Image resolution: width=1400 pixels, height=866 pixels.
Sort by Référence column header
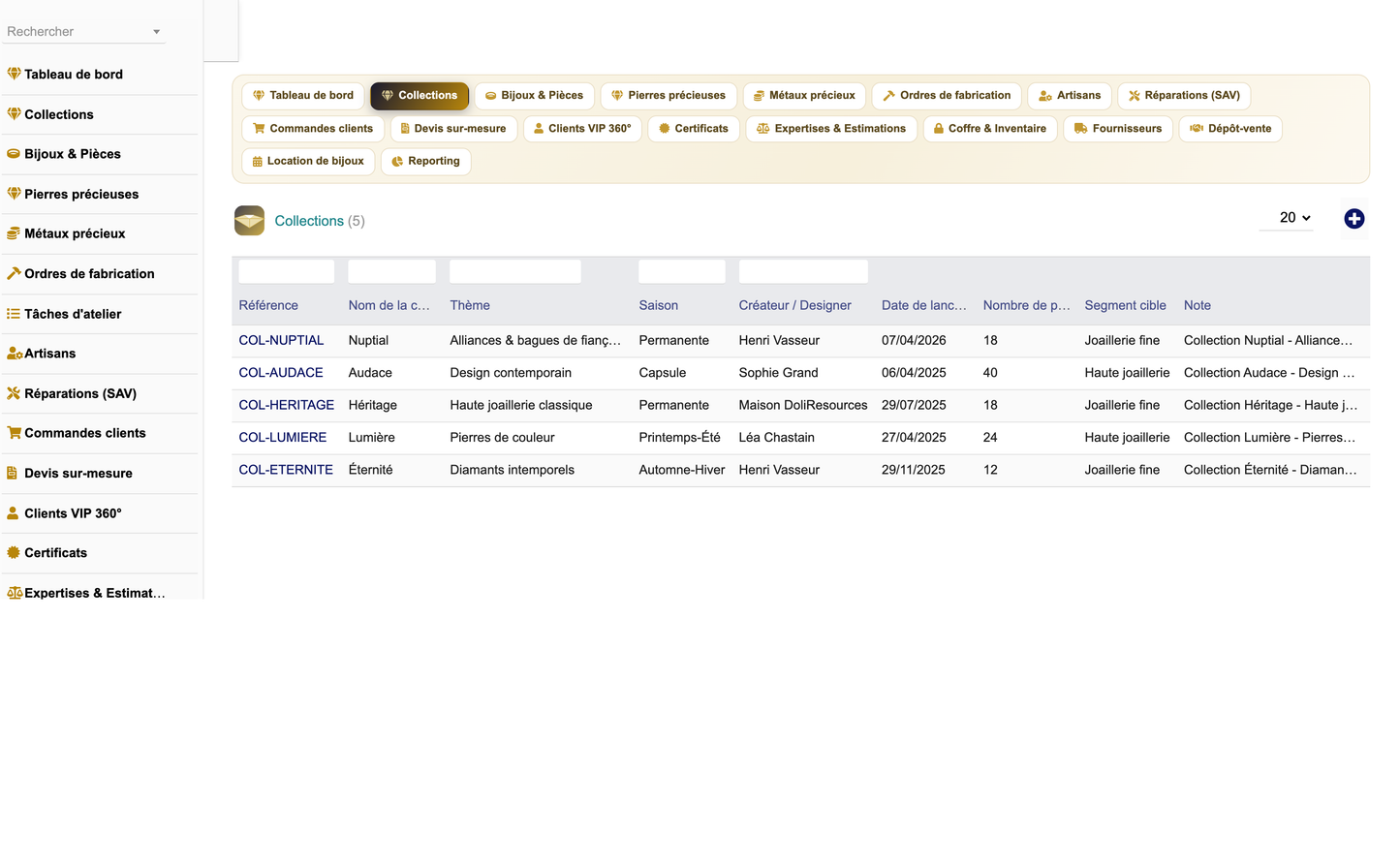click(268, 306)
